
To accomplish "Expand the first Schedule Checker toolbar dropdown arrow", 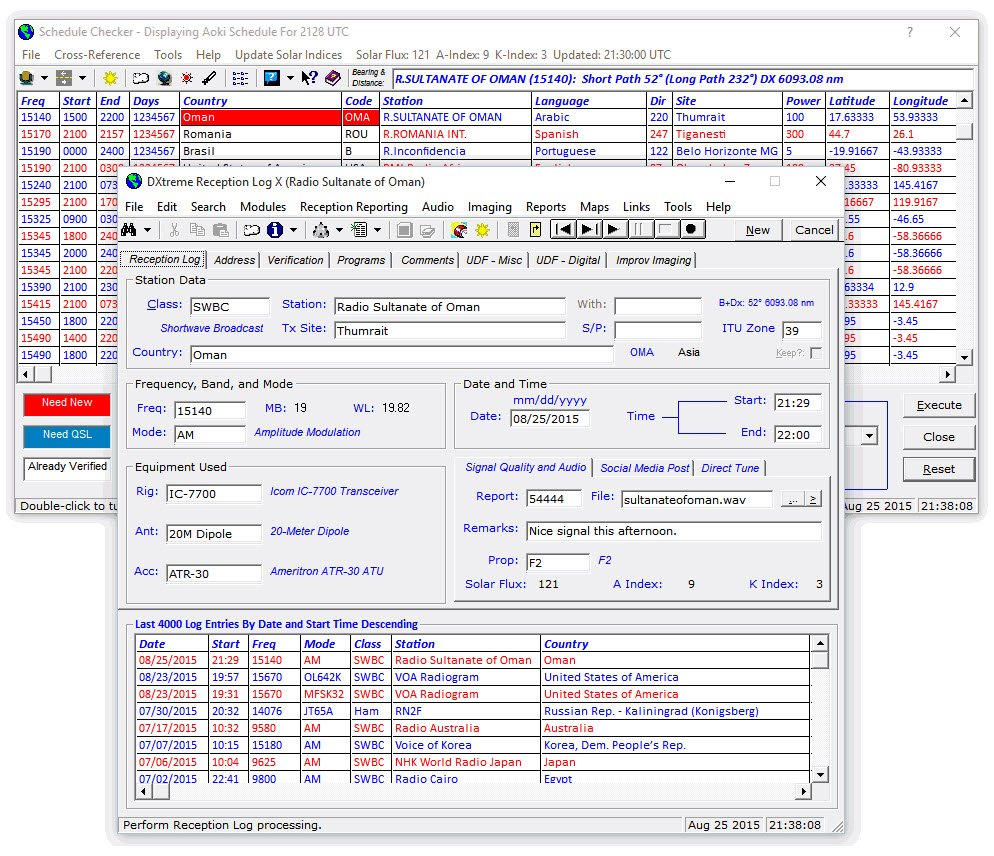I will coord(44,78).
